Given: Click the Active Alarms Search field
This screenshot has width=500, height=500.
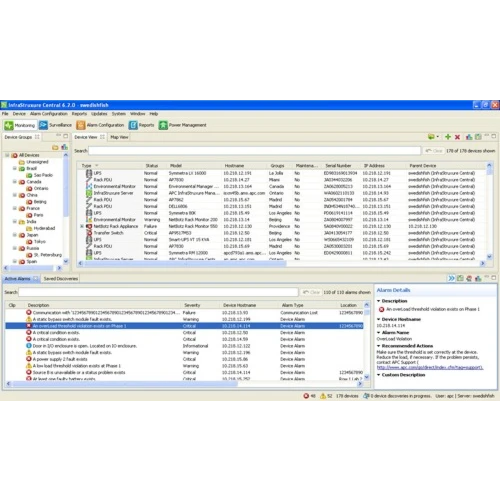Looking at the screenshot, I should tap(158, 292).
